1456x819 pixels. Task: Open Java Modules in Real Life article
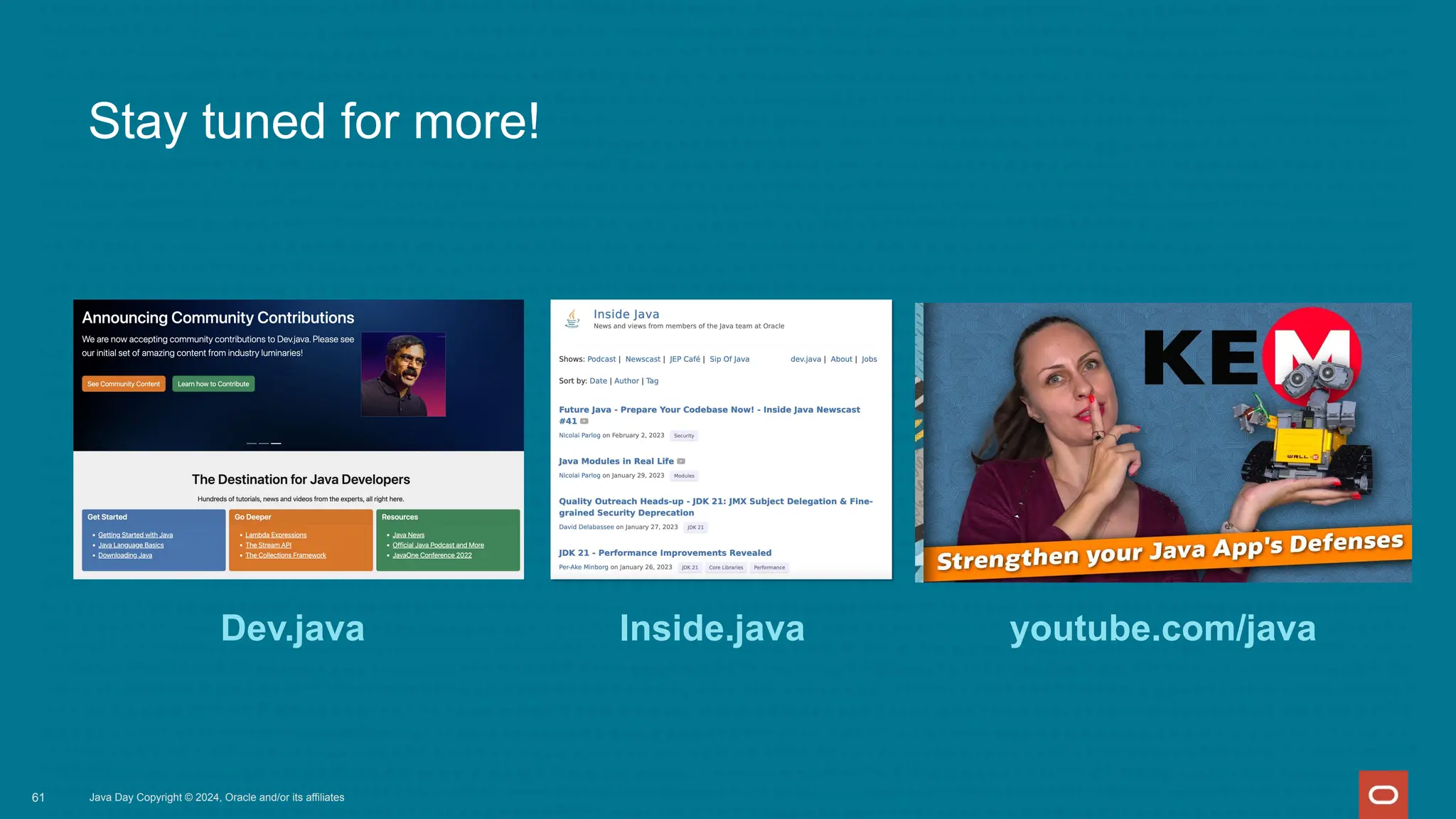tap(616, 461)
